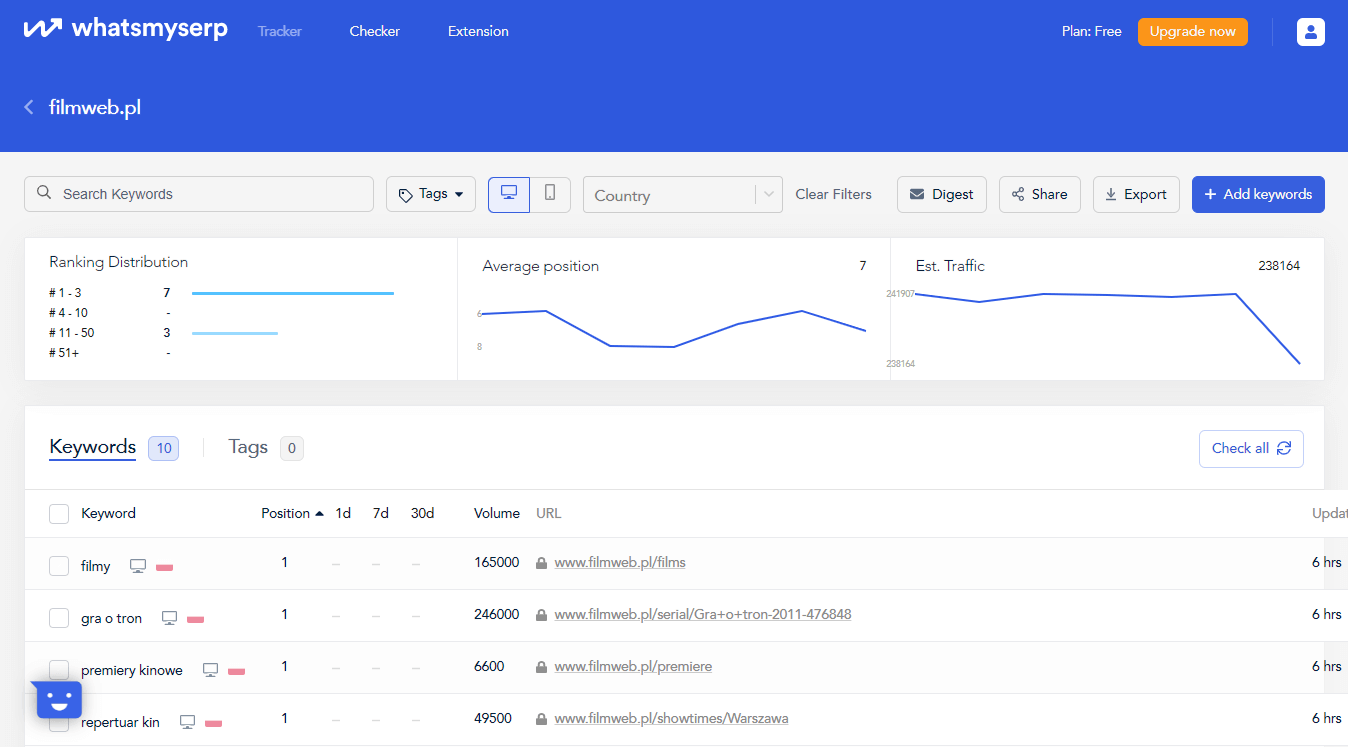Viewport: 1348px width, 747px height.
Task: Click the Est. Traffic value 238164
Action: tap(1279, 266)
